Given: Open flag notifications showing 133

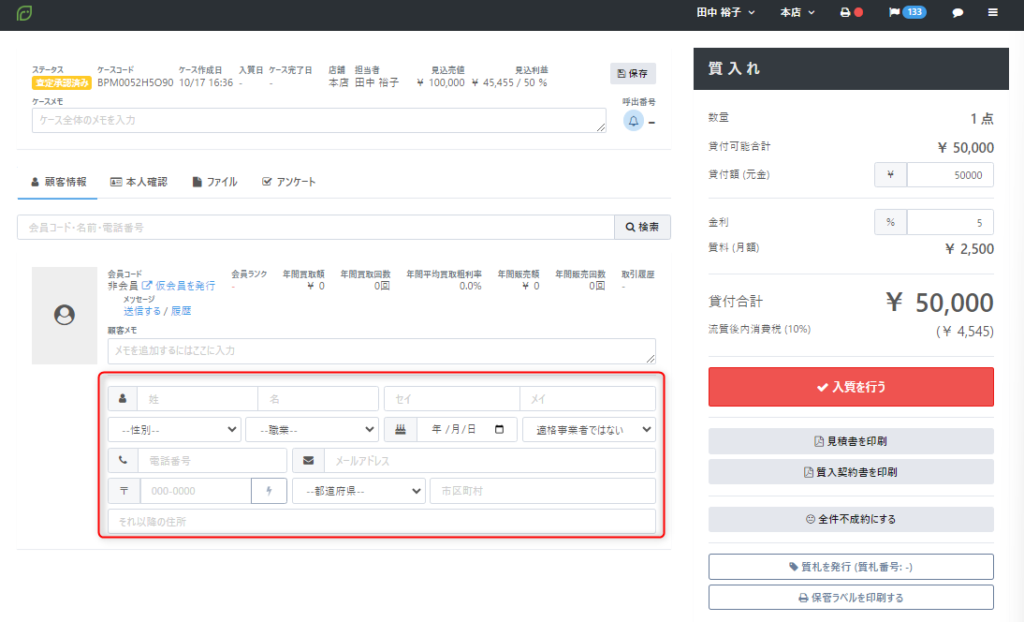Looking at the screenshot, I should (907, 12).
